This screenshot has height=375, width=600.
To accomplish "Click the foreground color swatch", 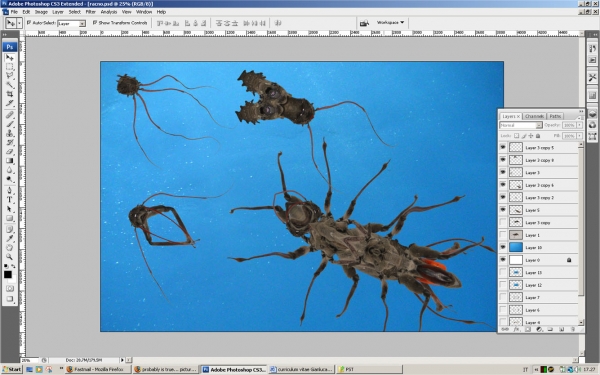I will click(8, 274).
